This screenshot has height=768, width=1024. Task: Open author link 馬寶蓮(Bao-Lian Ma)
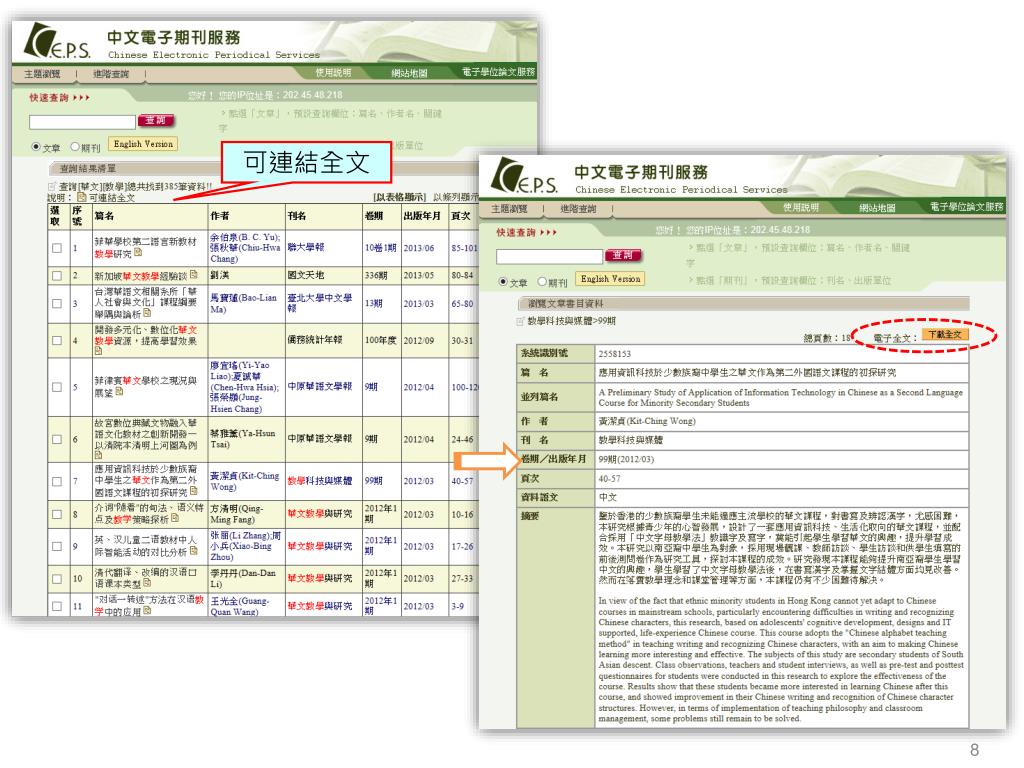tap(244, 303)
